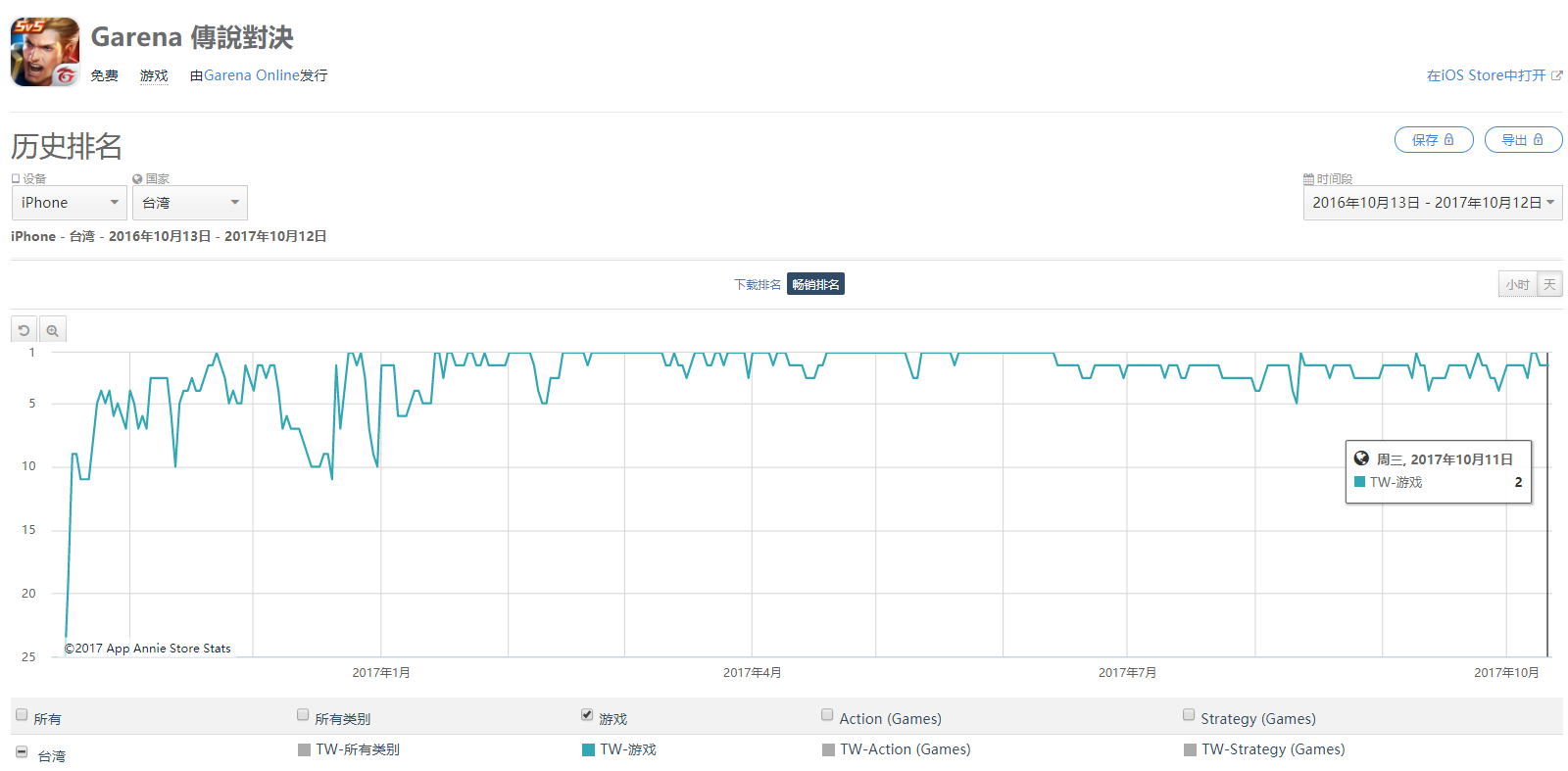The image size is (1568, 771).
Task: Click the lock icon on 保存 button
Action: (x=1449, y=140)
